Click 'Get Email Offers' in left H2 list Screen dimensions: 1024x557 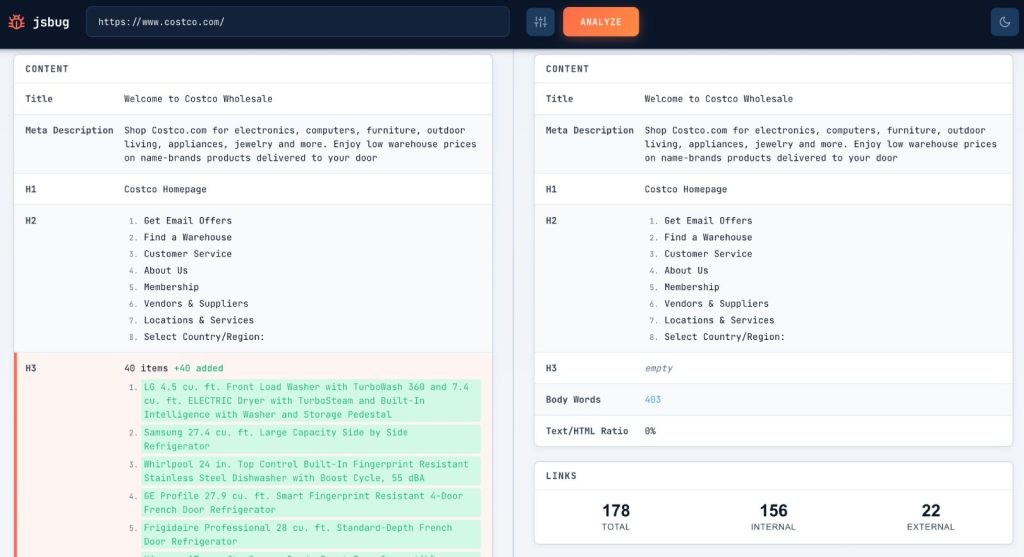point(187,221)
